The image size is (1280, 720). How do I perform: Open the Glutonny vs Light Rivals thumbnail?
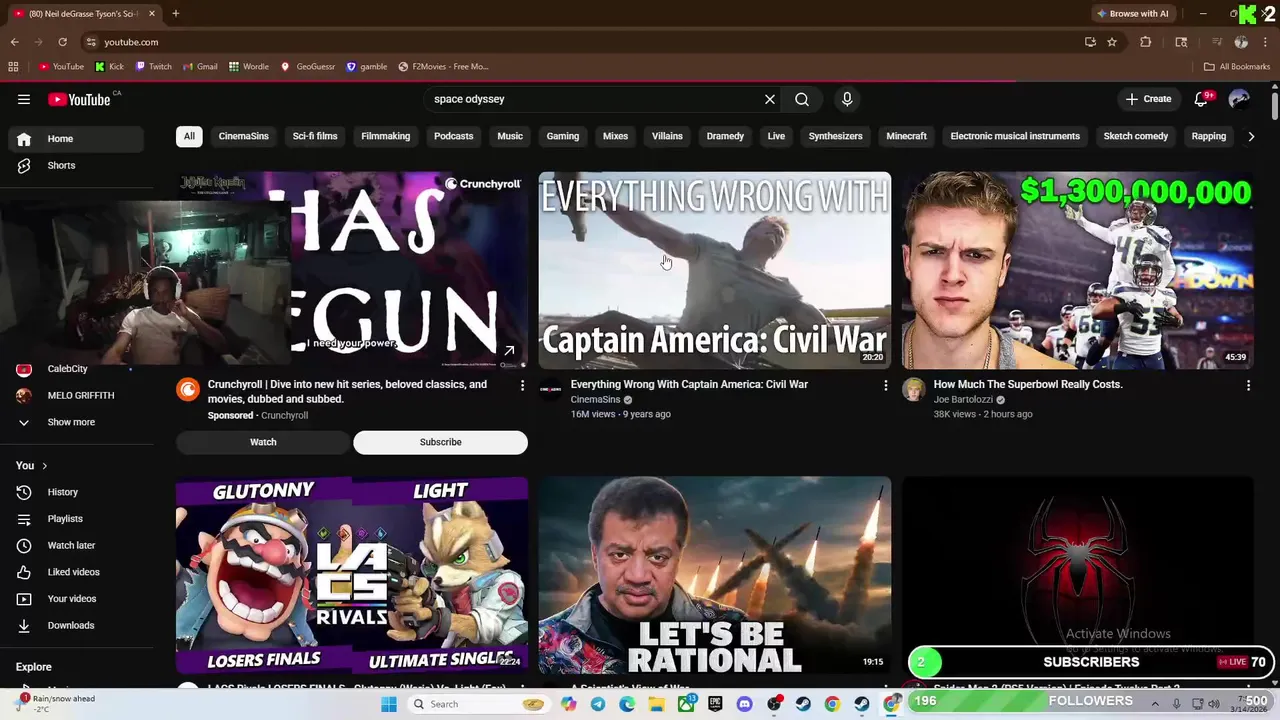point(352,575)
